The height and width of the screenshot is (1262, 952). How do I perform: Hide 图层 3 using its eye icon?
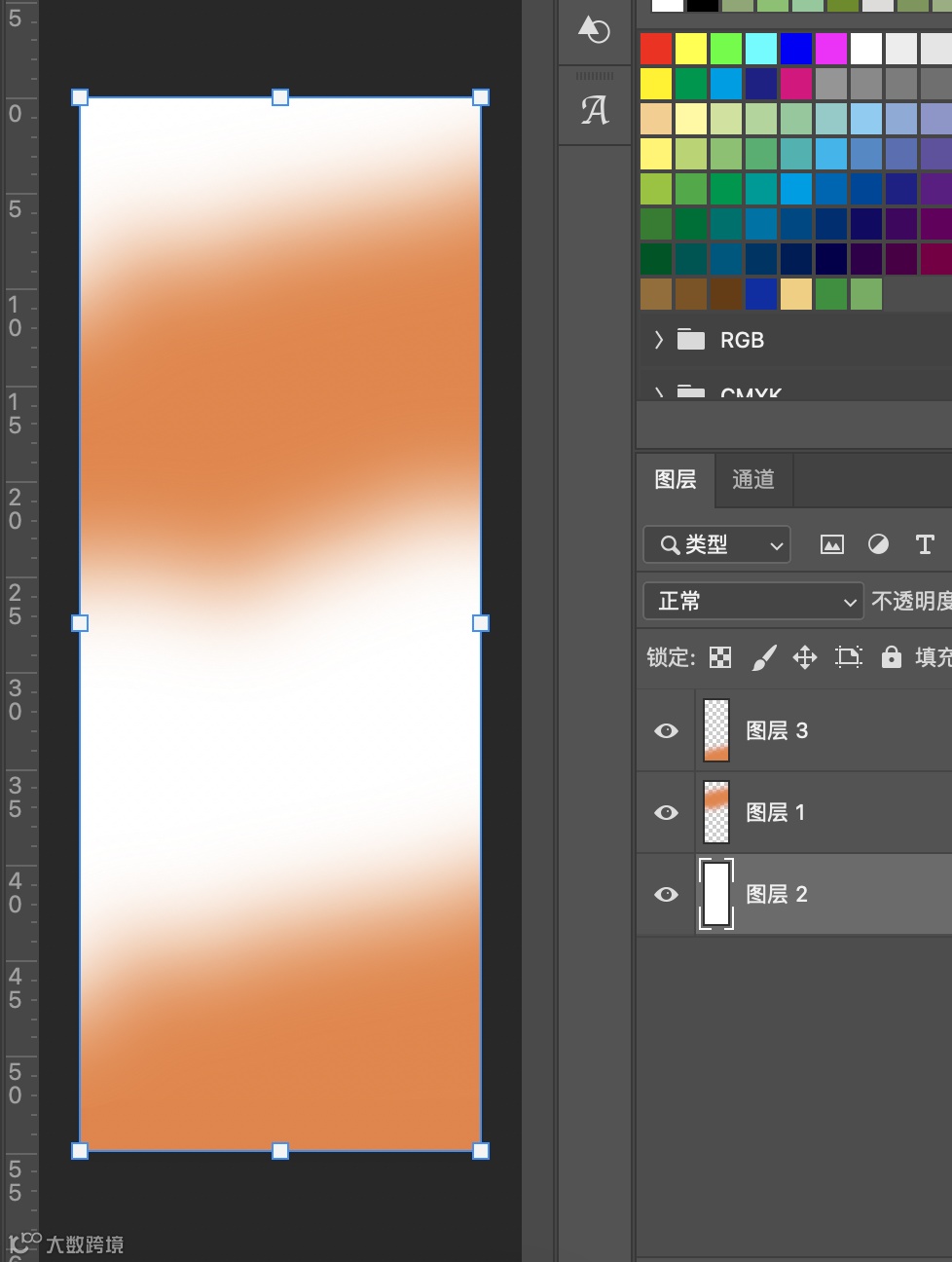[667, 731]
